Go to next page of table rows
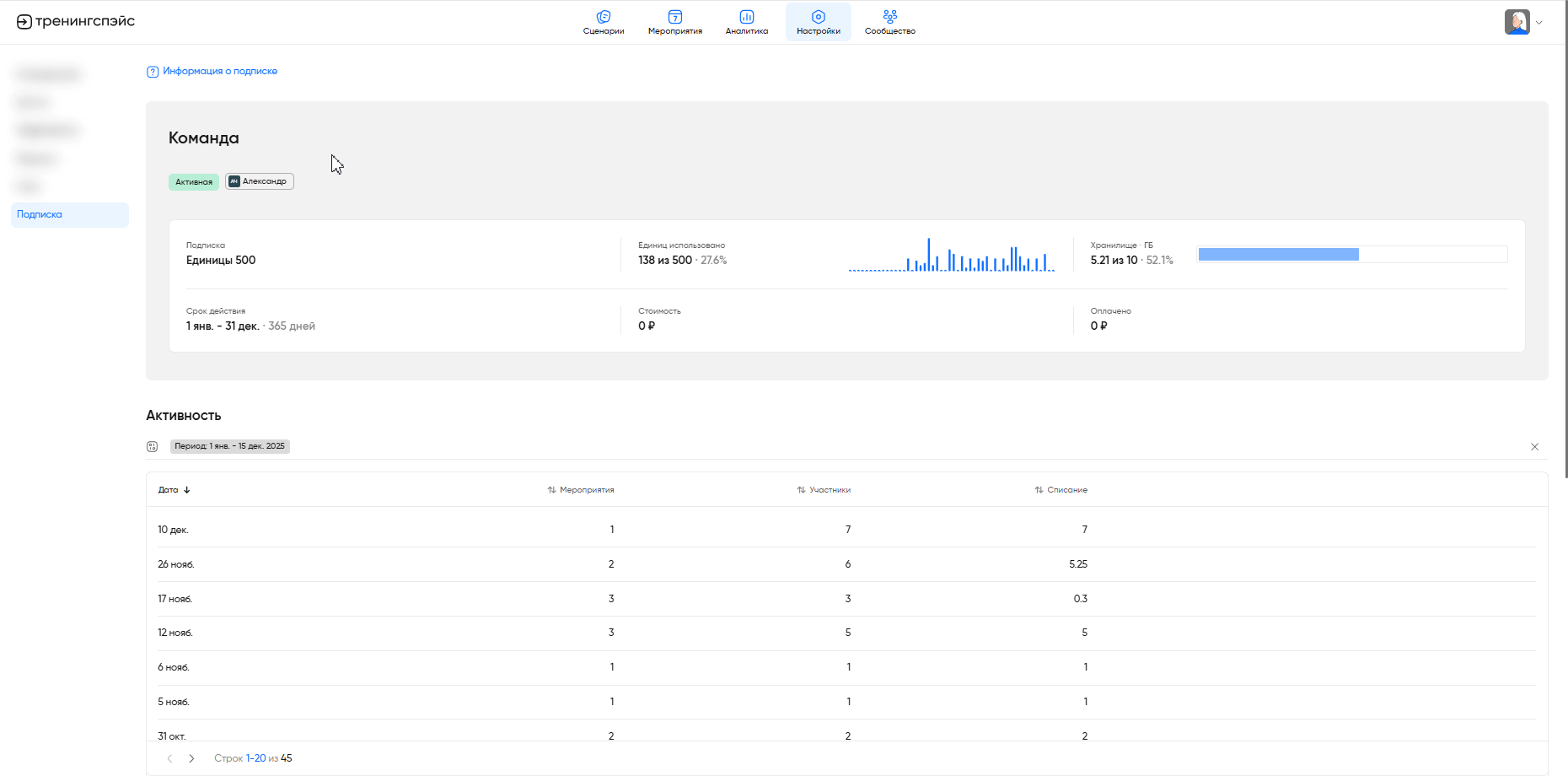 pyautogui.click(x=192, y=758)
